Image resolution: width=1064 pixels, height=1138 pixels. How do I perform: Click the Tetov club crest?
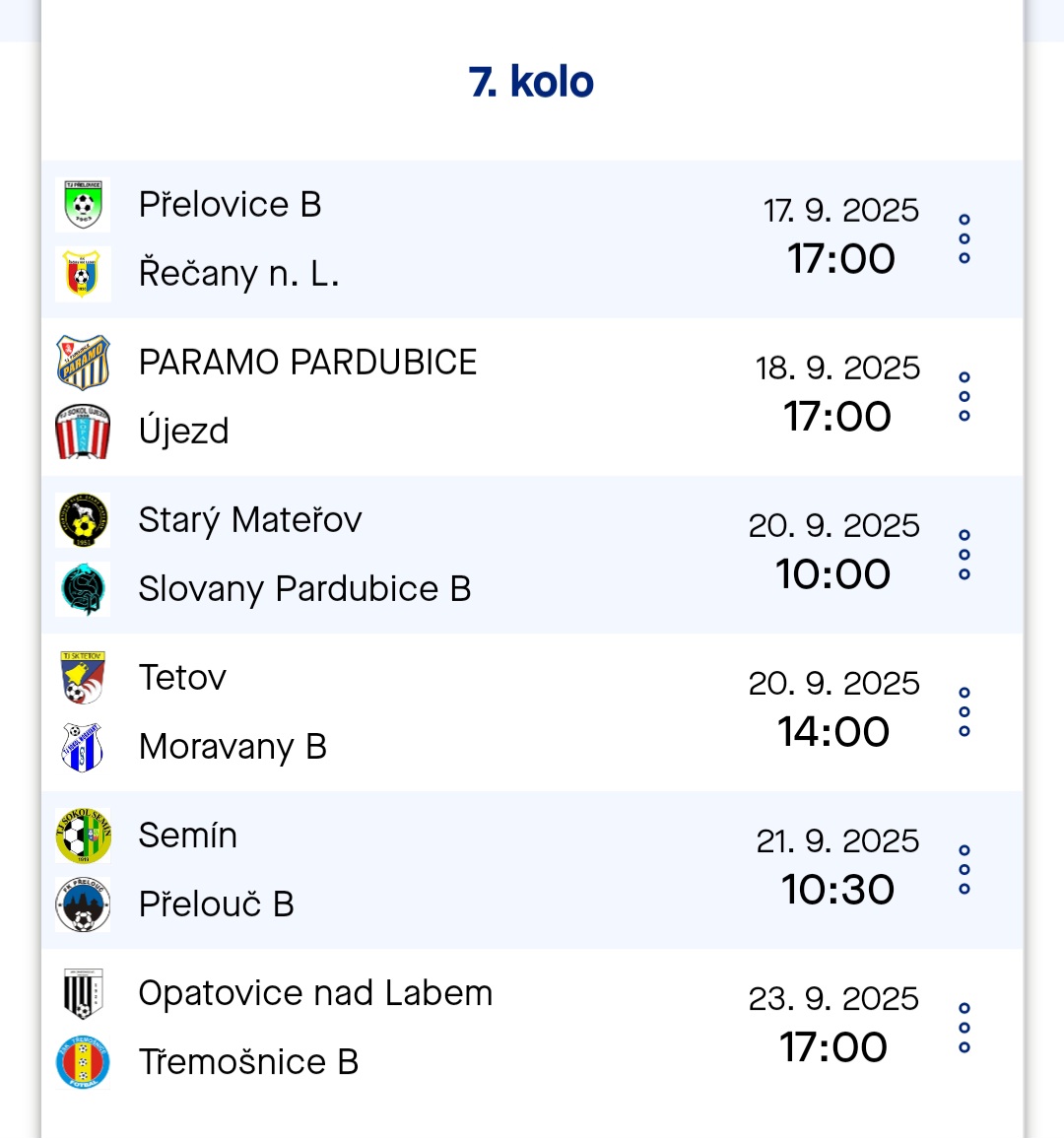click(x=83, y=677)
